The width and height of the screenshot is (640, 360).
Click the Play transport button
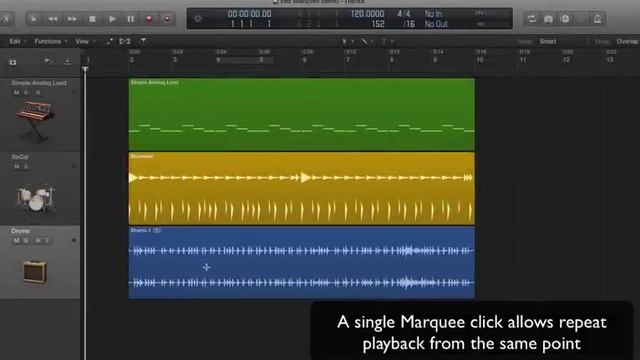[x=112, y=19]
